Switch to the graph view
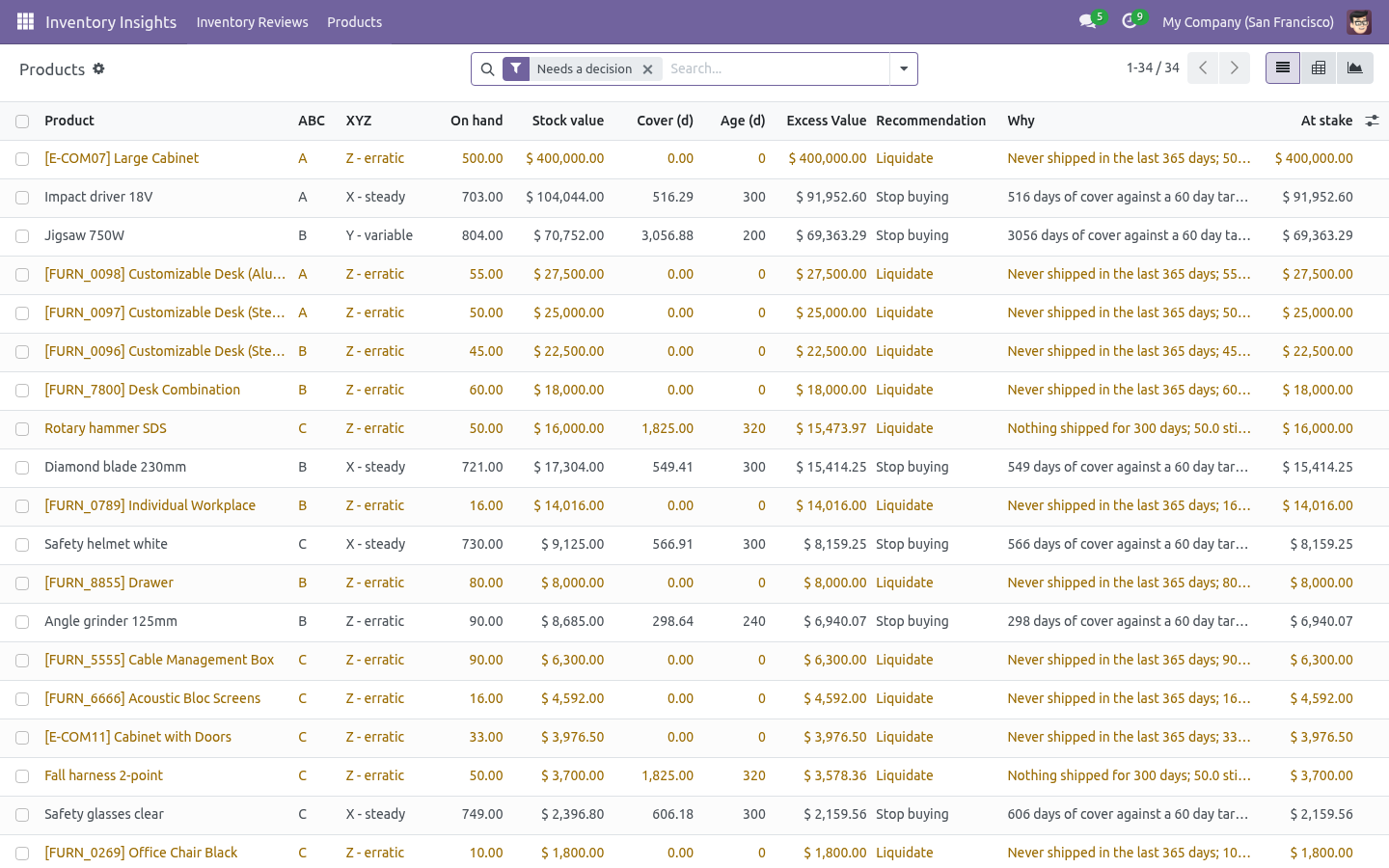The height and width of the screenshot is (868, 1389). pyautogui.click(x=1355, y=68)
